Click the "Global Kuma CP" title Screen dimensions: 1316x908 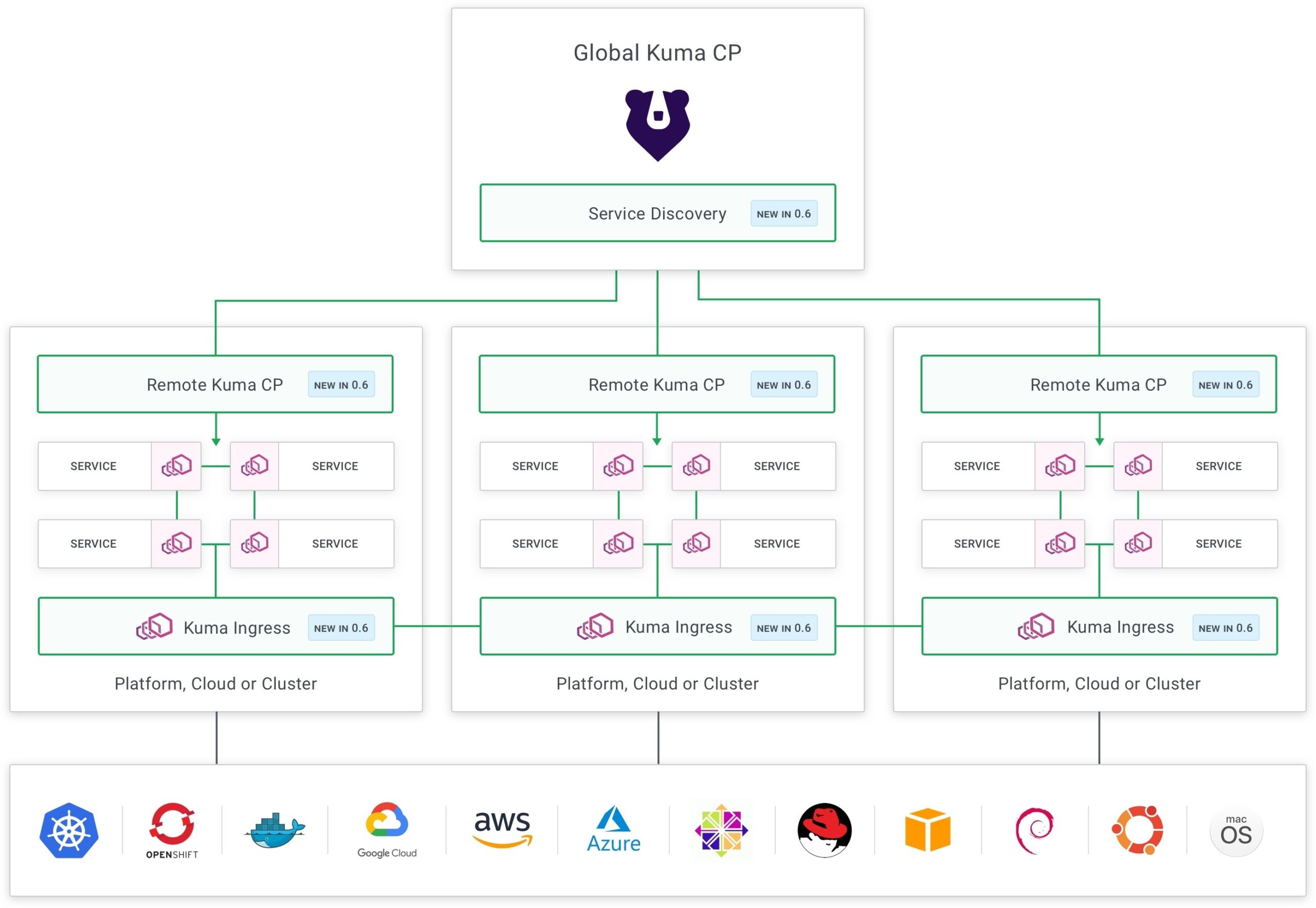point(657,53)
